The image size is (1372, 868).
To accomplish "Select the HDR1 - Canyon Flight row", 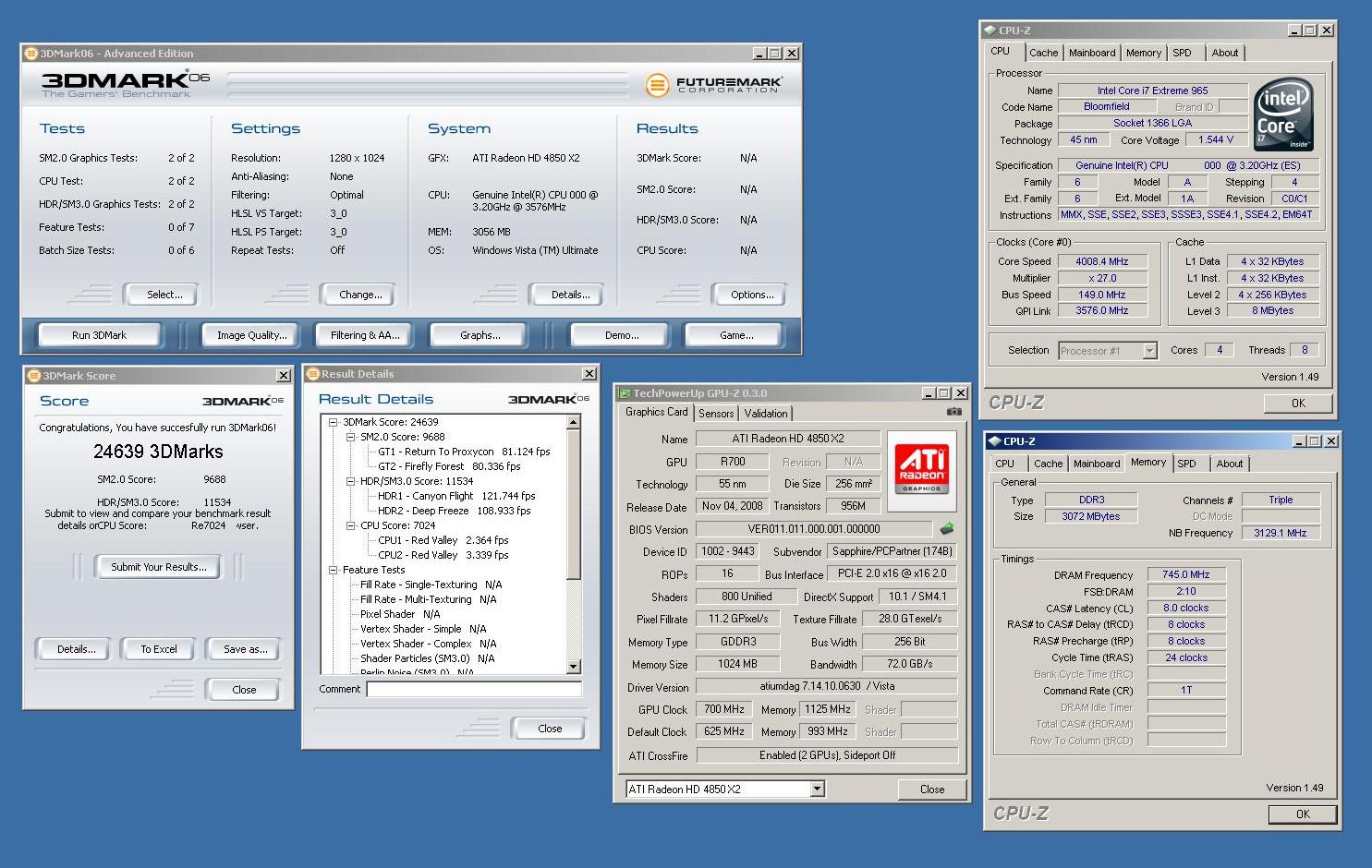I will [456, 496].
